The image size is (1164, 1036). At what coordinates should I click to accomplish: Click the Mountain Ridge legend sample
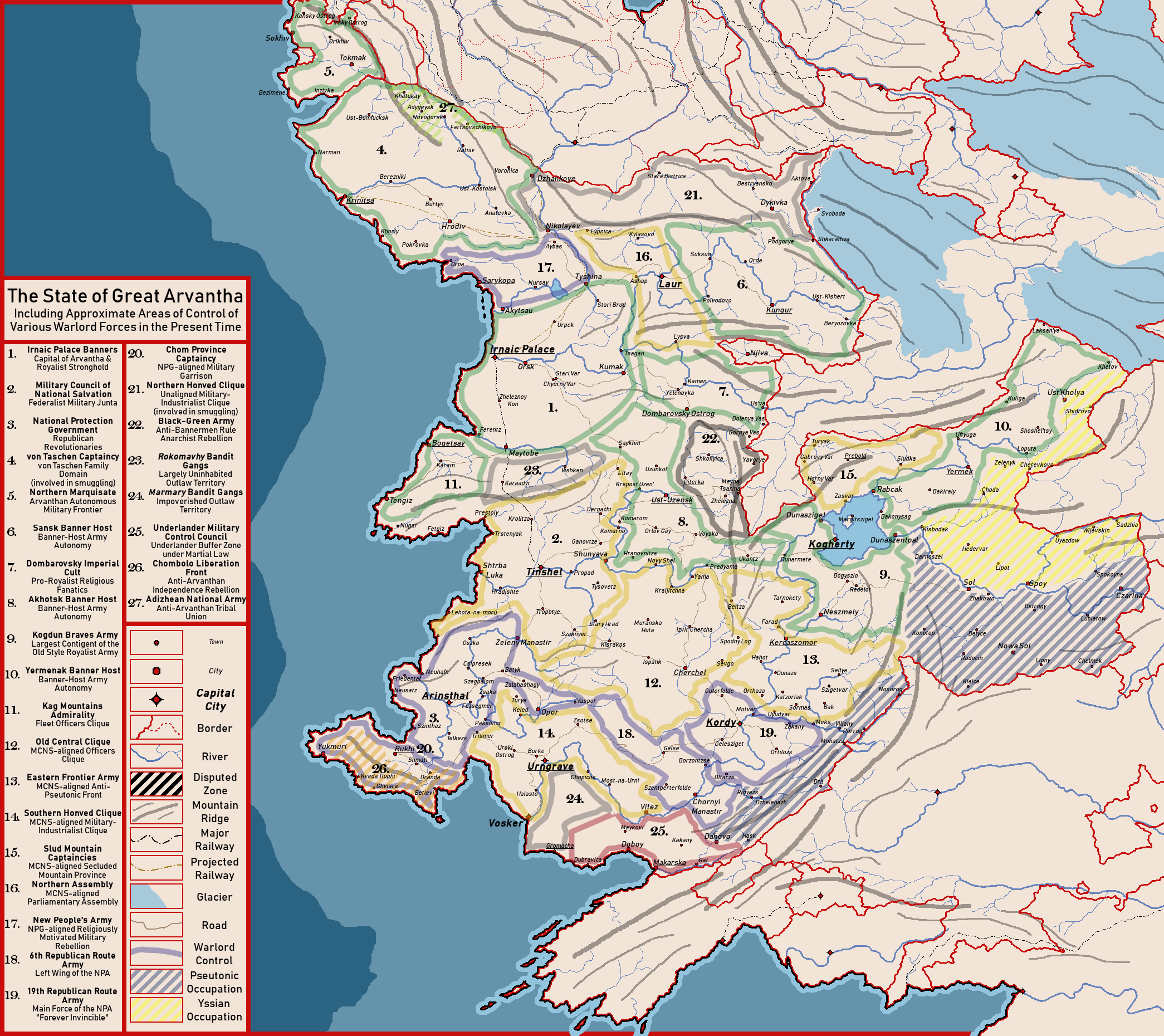point(156,812)
